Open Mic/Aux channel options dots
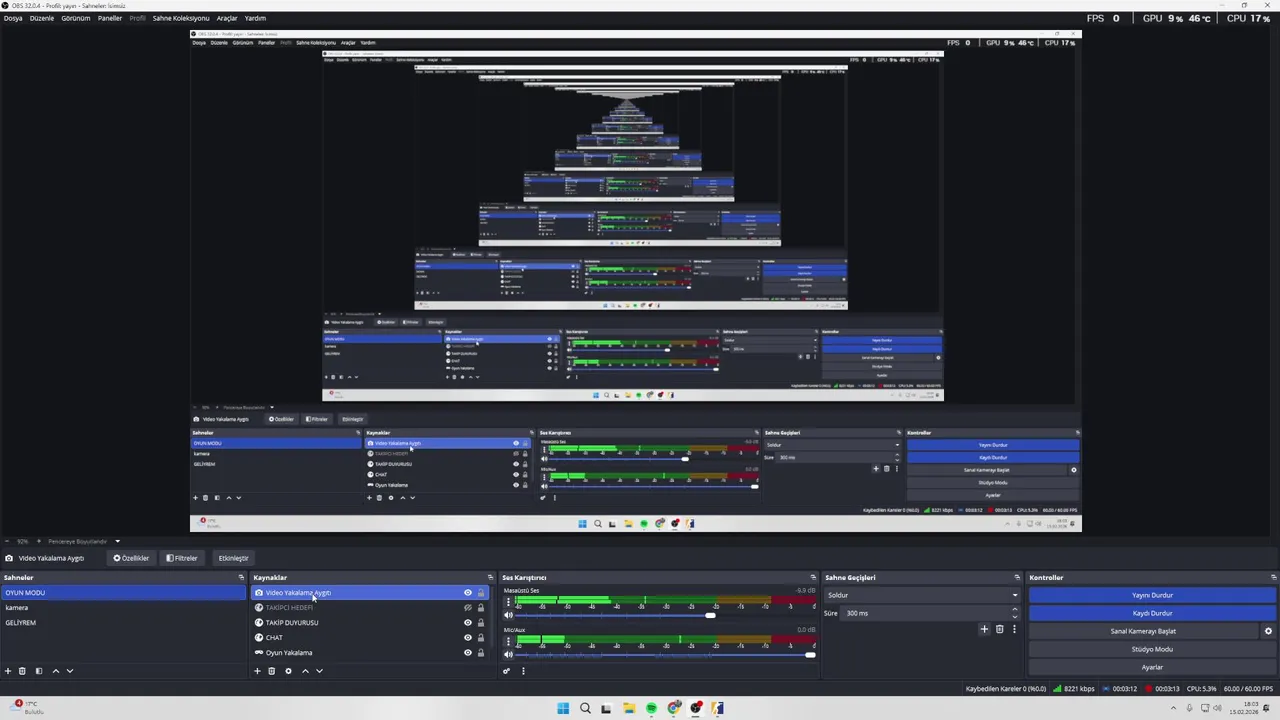Screen dimensions: 1280x720 tap(508, 641)
